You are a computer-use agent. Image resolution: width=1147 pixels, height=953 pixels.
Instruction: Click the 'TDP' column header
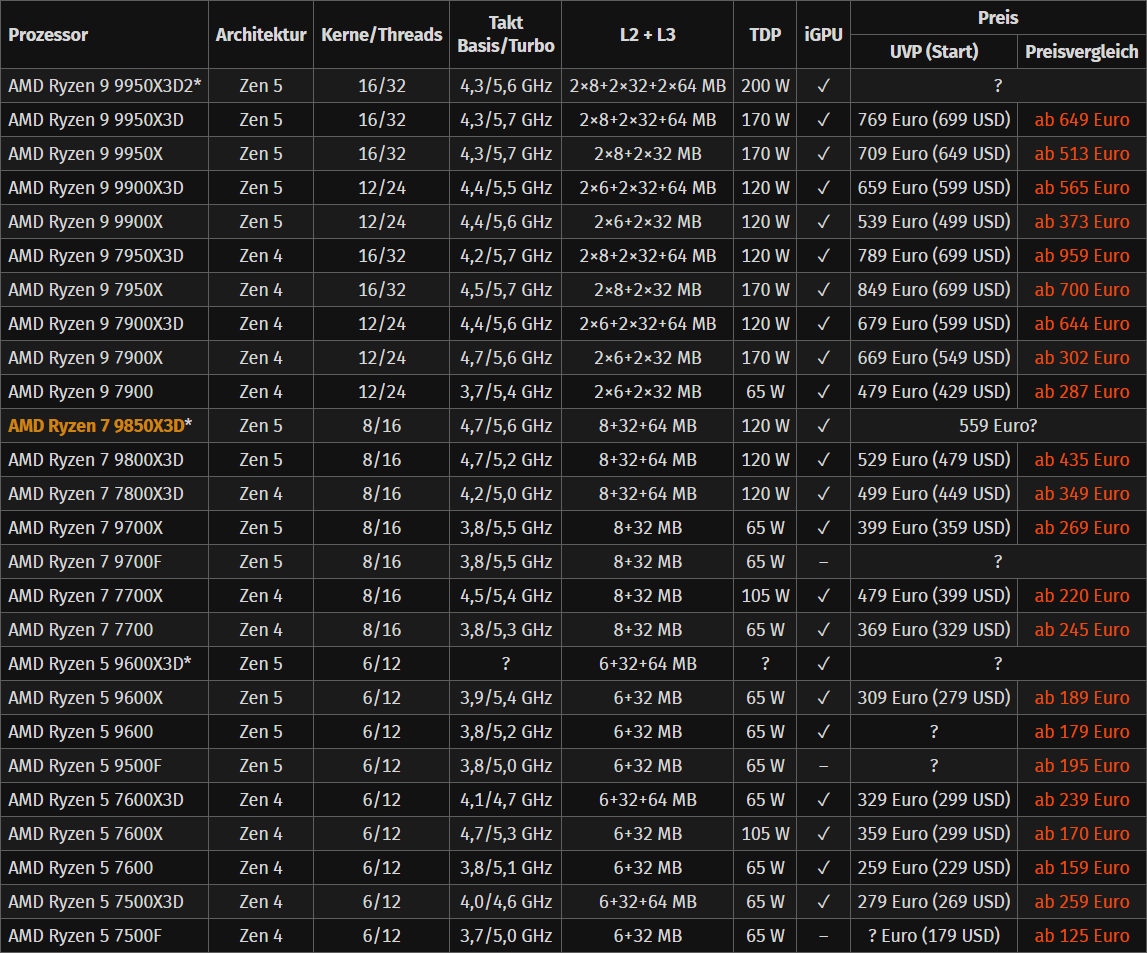[765, 35]
